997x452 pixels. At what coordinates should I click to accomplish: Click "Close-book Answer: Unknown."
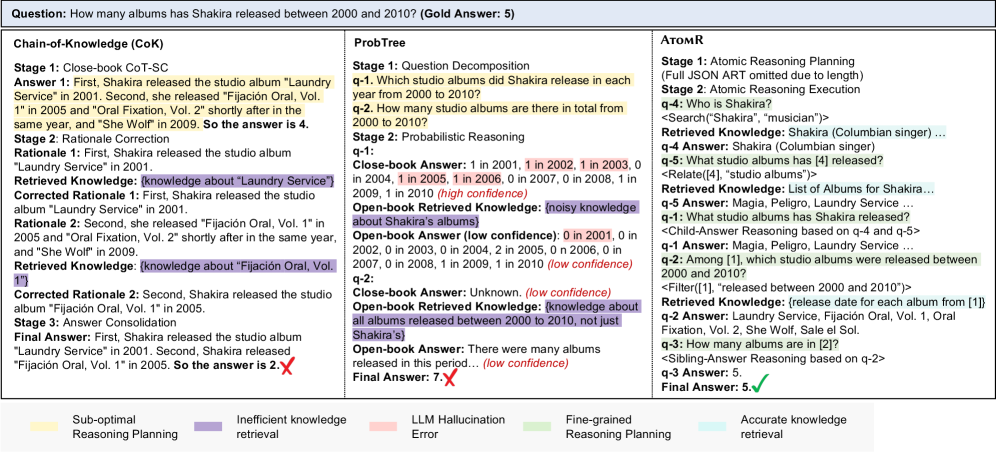tap(438, 292)
